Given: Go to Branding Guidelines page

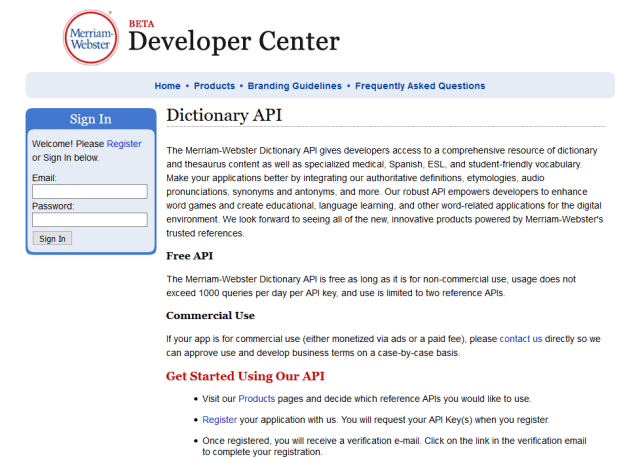Looking at the screenshot, I should click(x=294, y=86).
